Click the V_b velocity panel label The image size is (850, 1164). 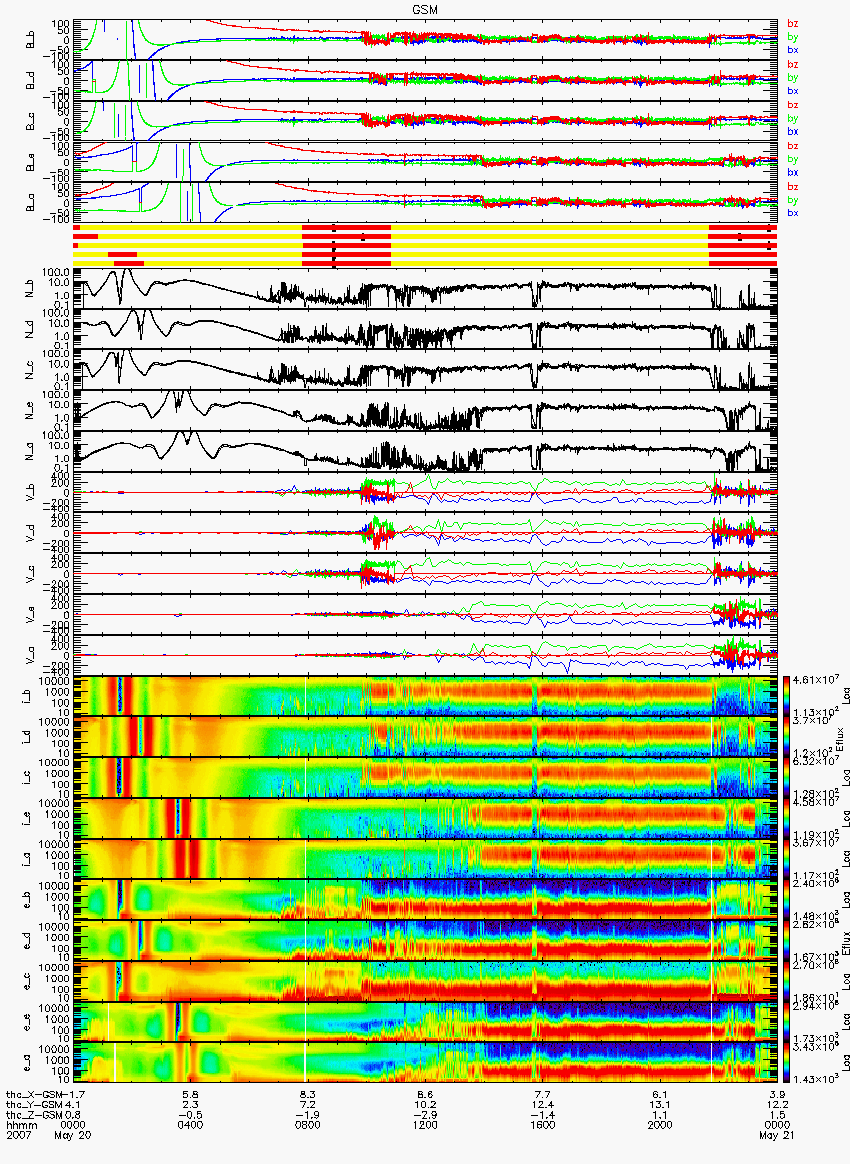[x=30, y=491]
